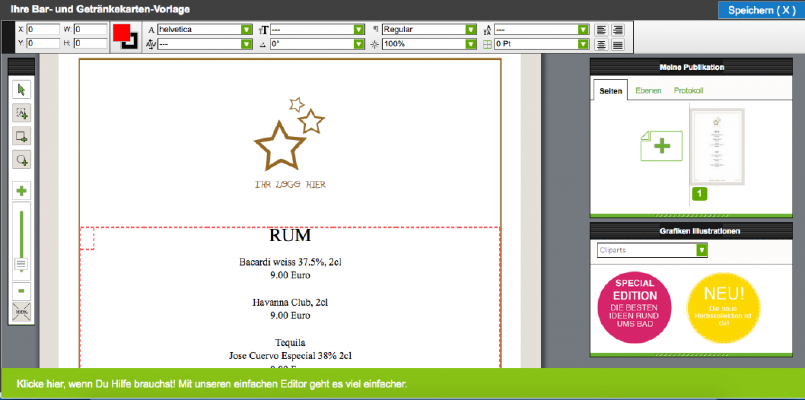
Task: Click the RUM heading on canvas
Action: (290, 236)
